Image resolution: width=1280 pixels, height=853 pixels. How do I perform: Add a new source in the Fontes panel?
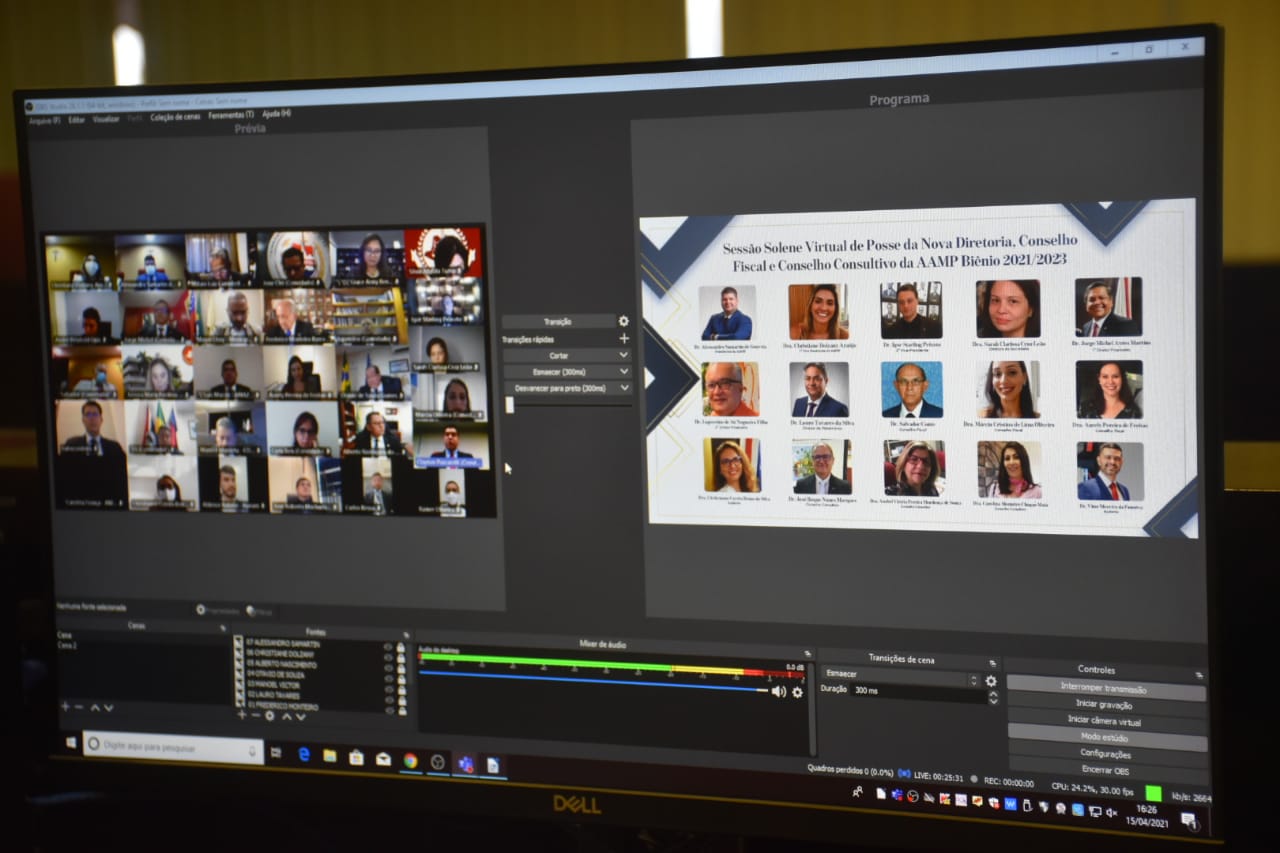pos(241,714)
